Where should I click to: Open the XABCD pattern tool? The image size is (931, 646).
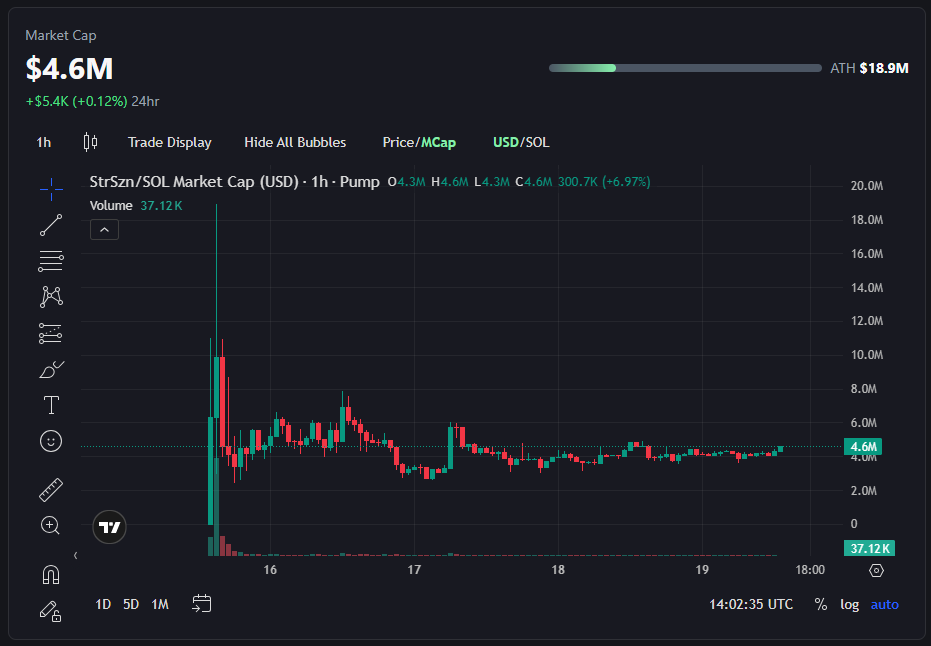[x=50, y=296]
